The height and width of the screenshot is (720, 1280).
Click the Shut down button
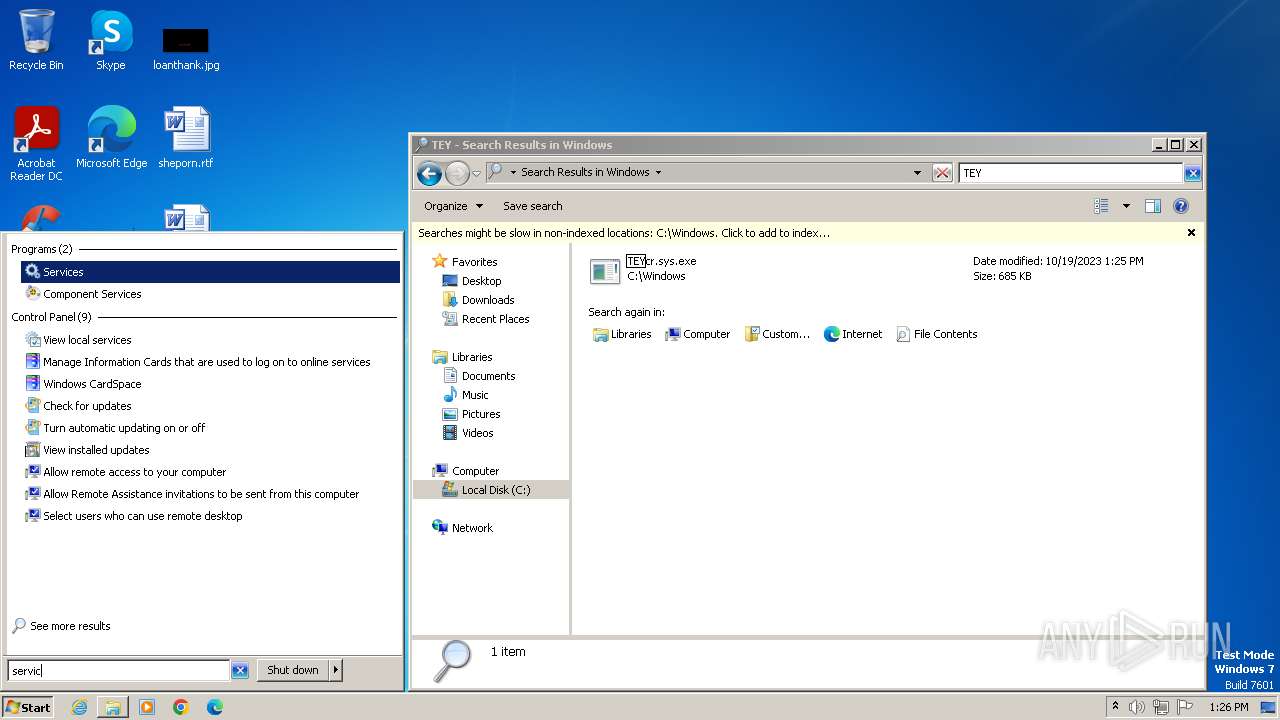tap(293, 671)
